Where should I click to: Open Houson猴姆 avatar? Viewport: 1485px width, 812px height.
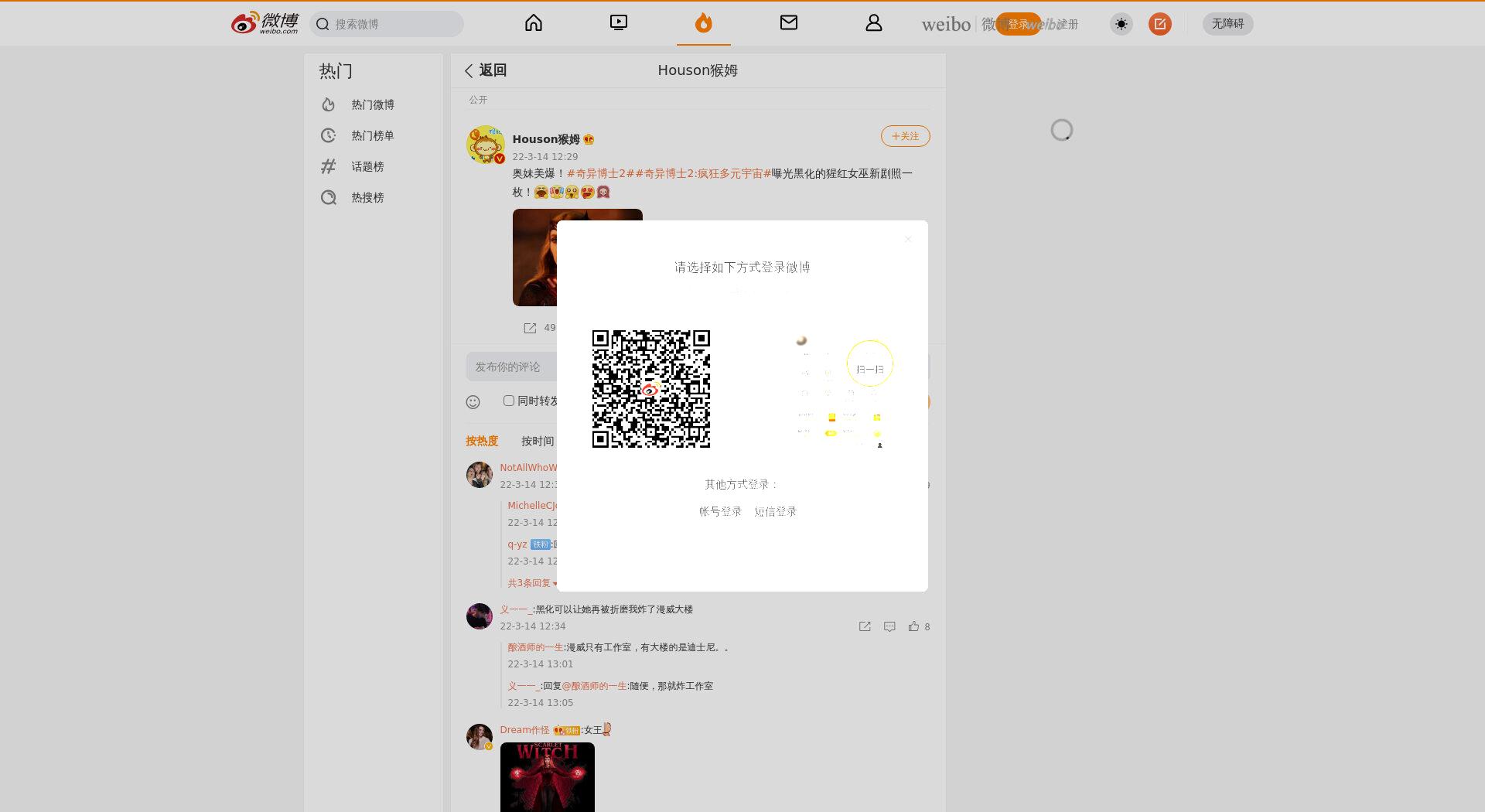(486, 145)
